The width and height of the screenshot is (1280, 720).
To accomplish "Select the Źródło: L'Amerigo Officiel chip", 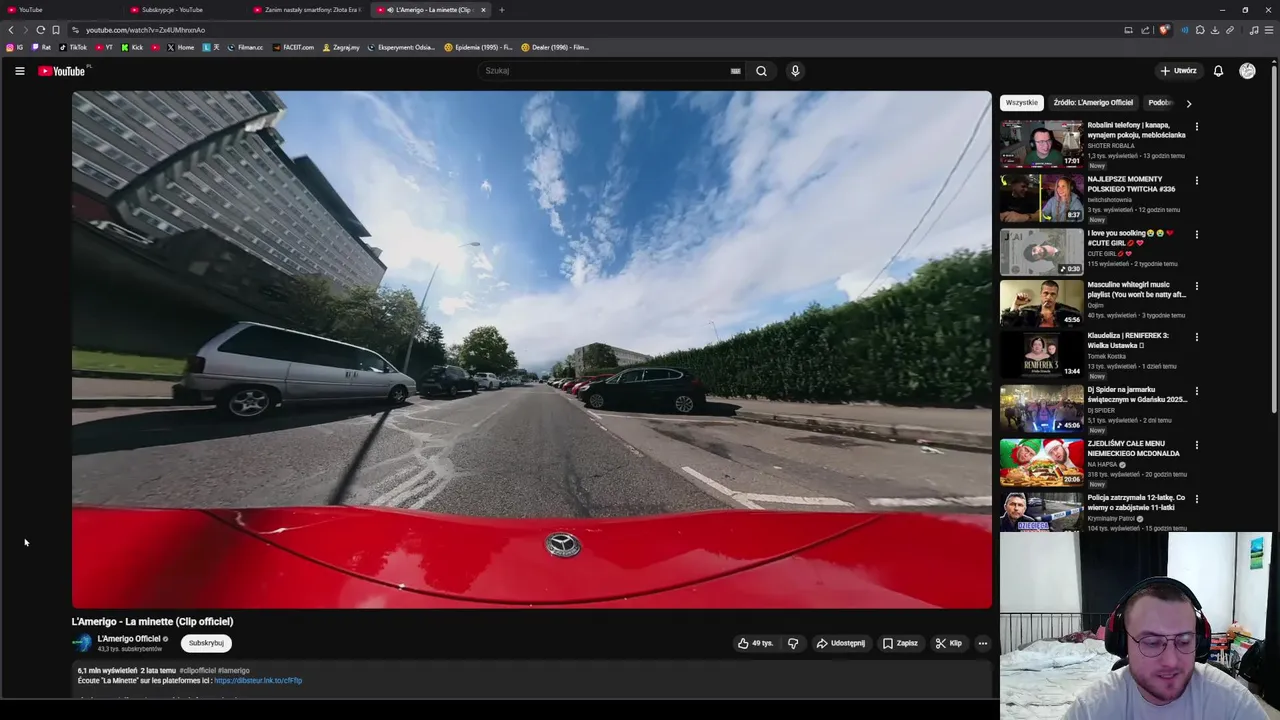I will coord(1093,103).
